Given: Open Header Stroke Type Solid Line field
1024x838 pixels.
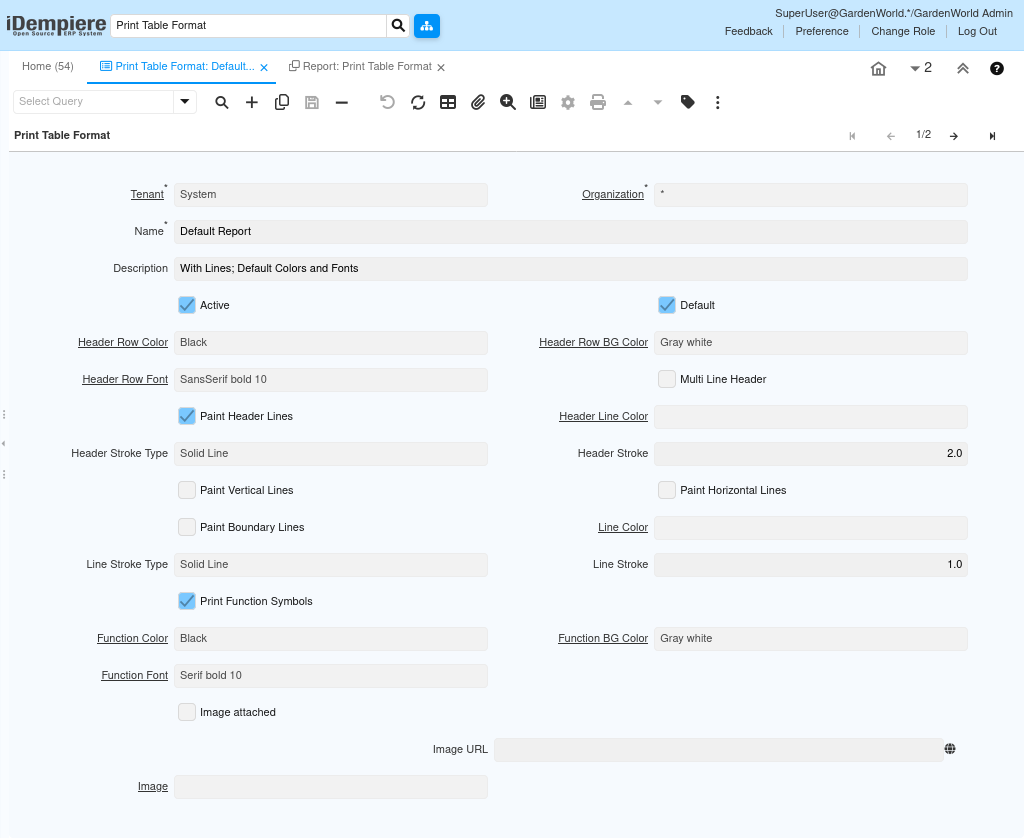Looking at the screenshot, I should coord(330,454).
